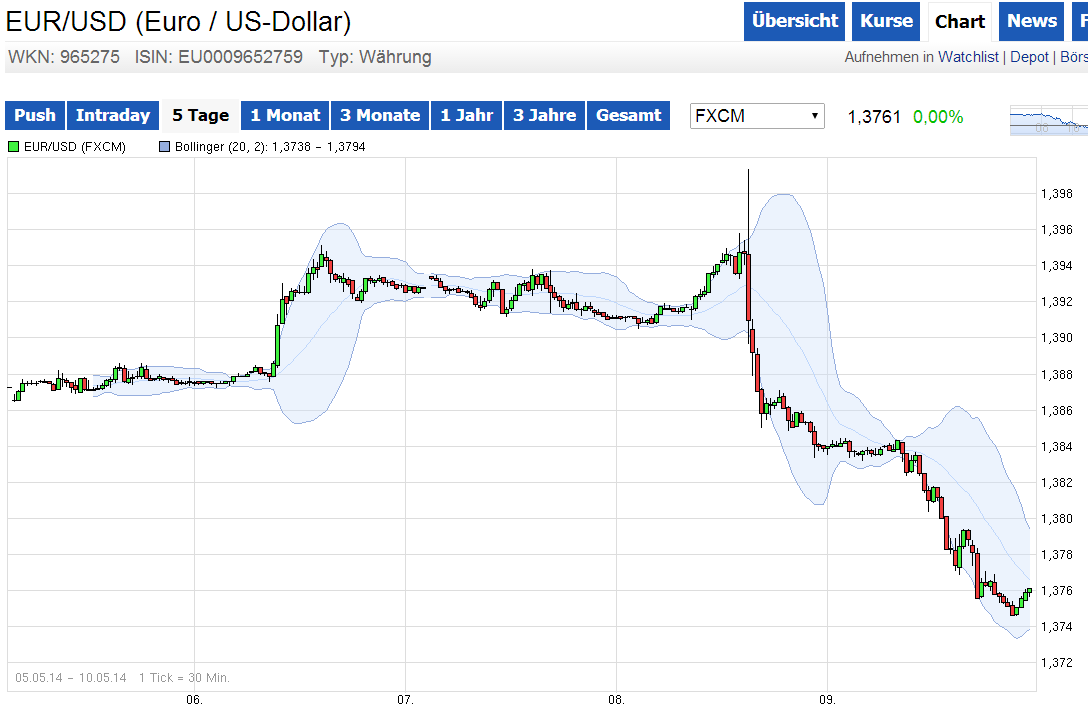Show the Gesamt full history
Image resolution: width=1088 pixels, height=709 pixels.
pos(628,116)
